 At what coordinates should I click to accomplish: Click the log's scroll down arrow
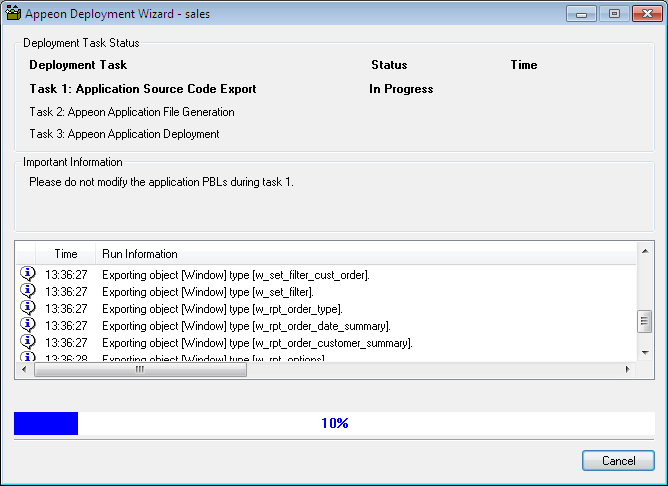(645, 353)
